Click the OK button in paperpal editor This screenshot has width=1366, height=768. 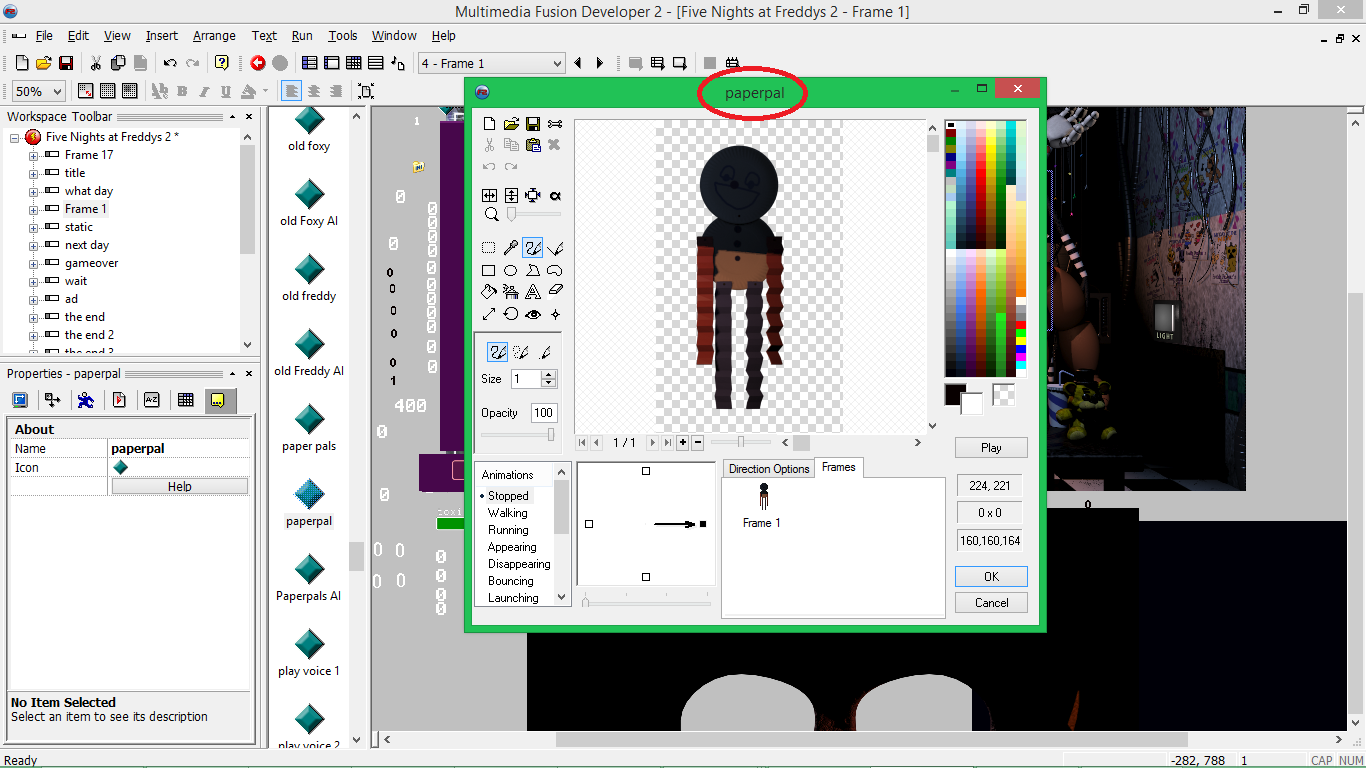(x=991, y=577)
